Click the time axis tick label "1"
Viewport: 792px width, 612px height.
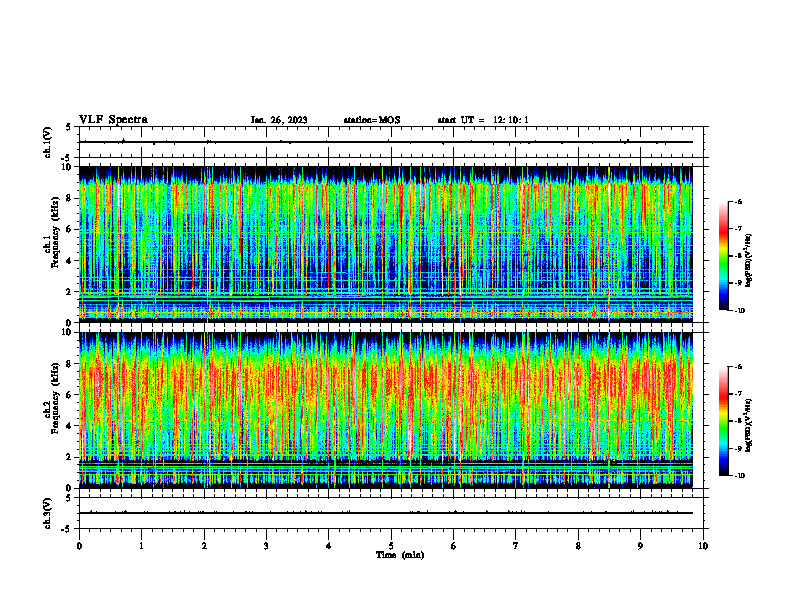[x=141, y=546]
